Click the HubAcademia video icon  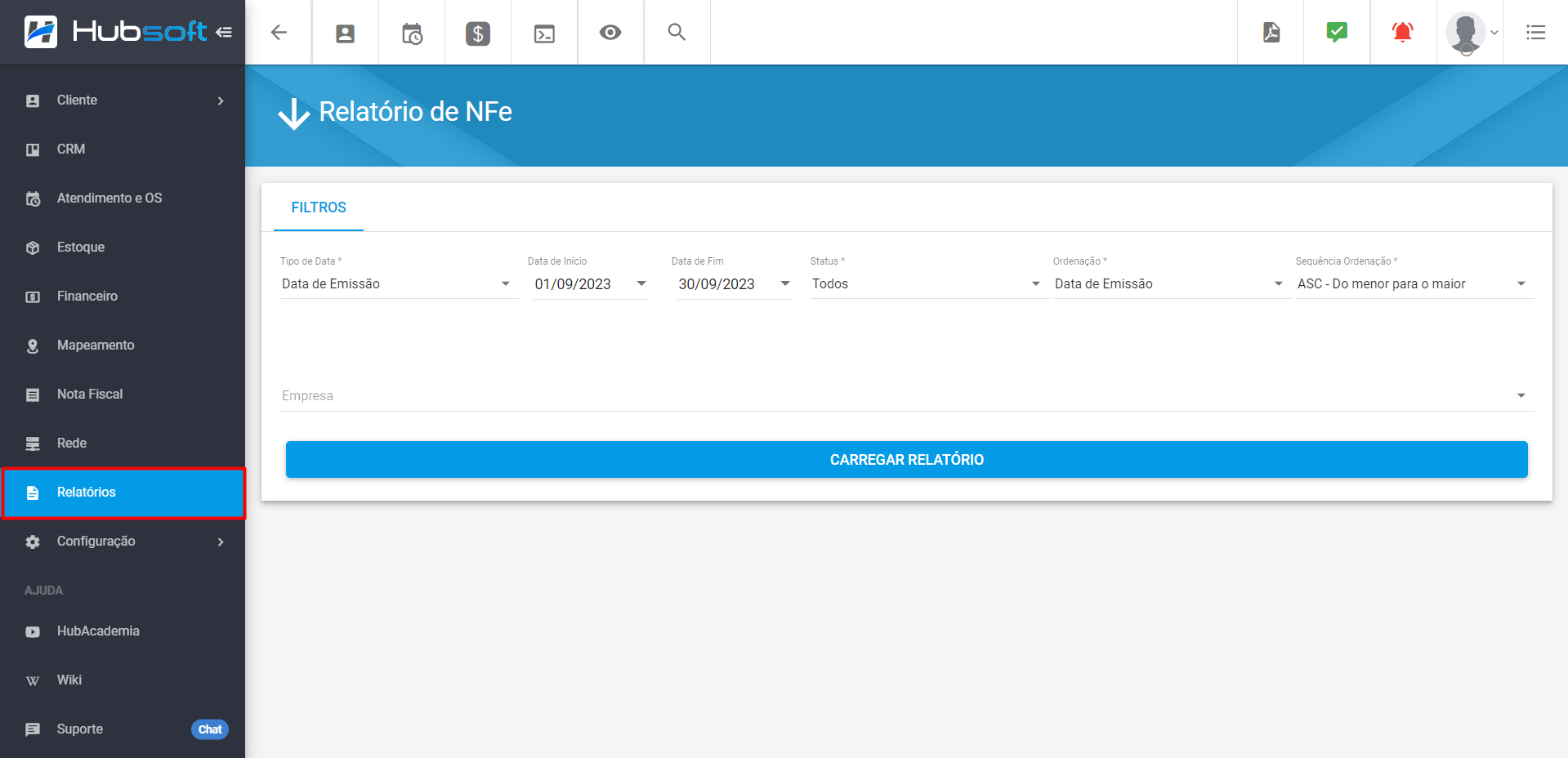click(x=33, y=631)
